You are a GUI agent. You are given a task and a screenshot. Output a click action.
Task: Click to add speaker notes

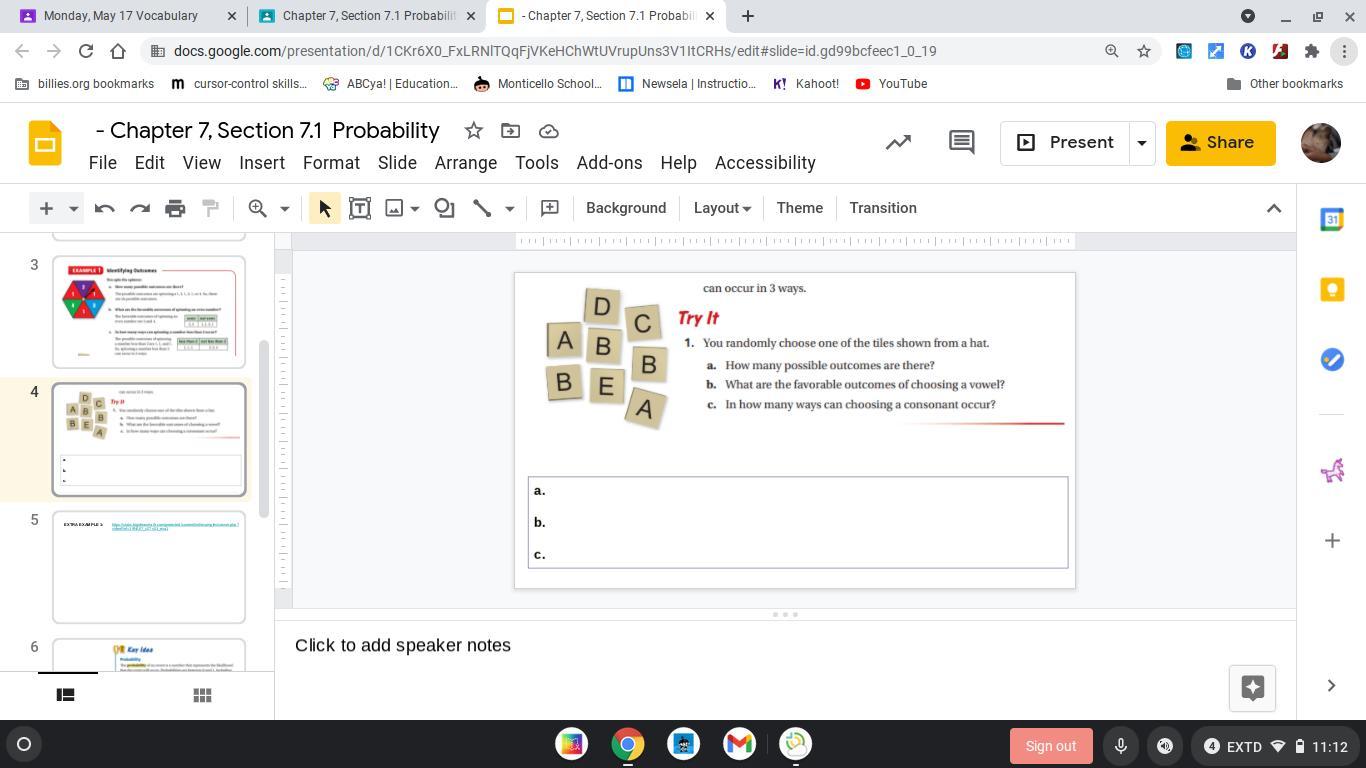(x=403, y=645)
